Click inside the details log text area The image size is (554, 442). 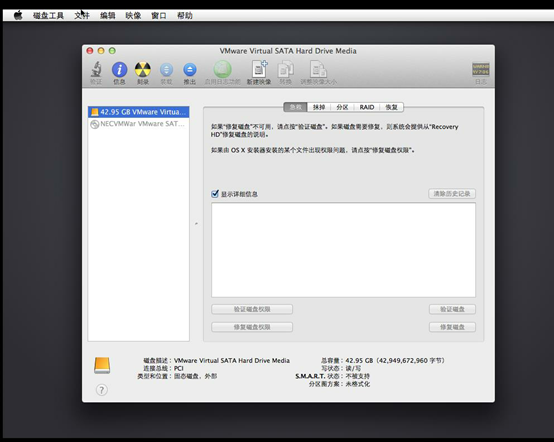343,250
